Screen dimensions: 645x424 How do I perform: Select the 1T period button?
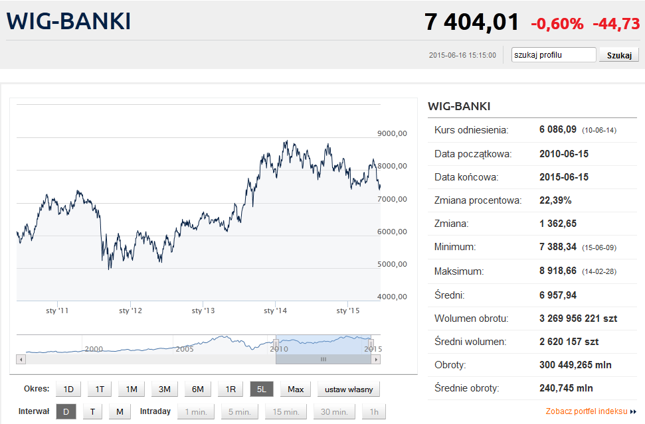tap(100, 389)
